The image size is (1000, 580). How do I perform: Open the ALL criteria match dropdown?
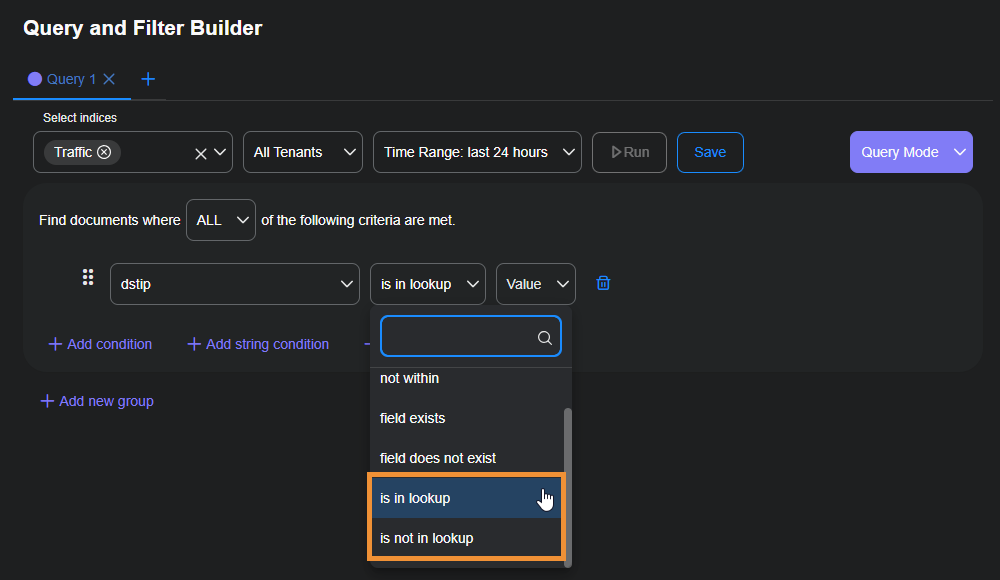click(221, 220)
